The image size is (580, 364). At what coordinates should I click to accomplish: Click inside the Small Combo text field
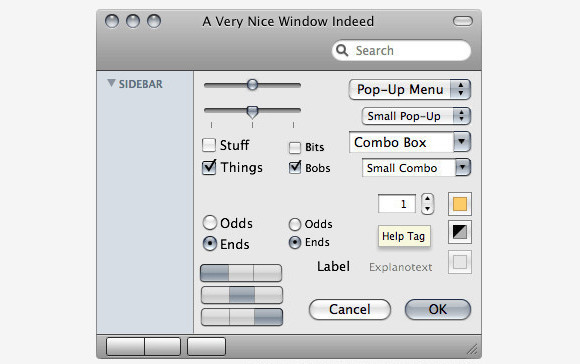pos(409,168)
